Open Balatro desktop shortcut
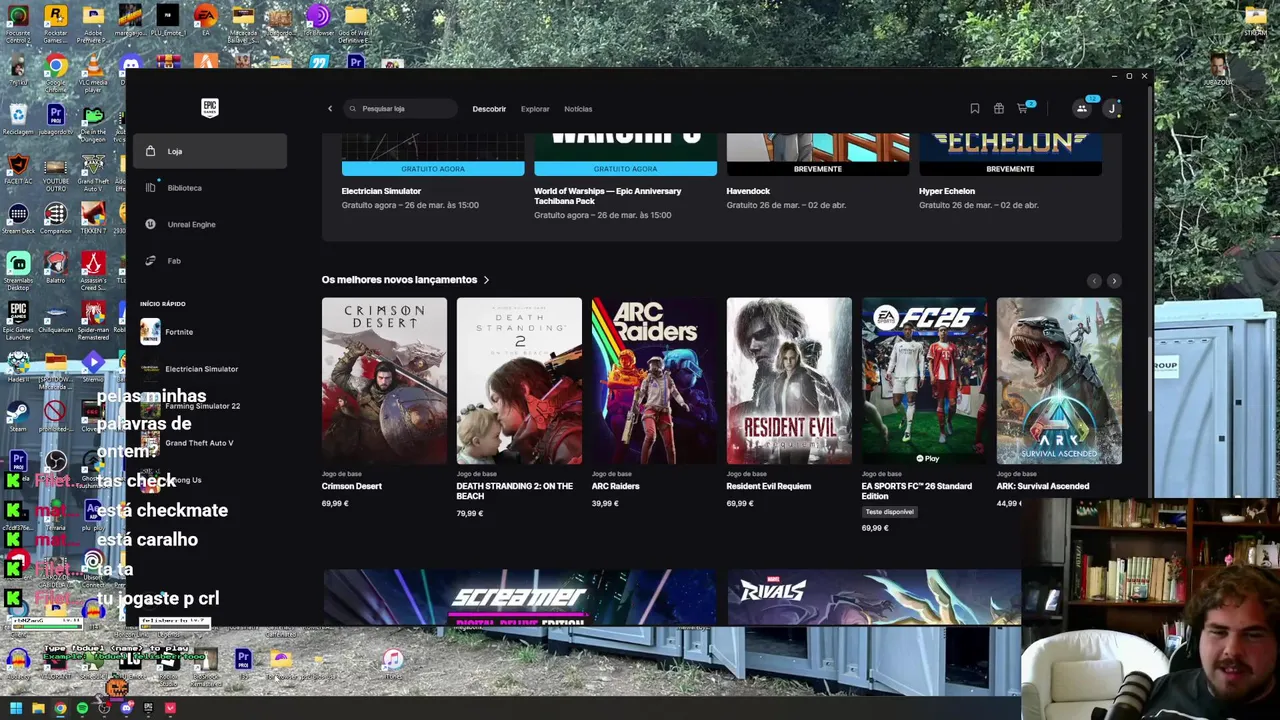Viewport: 1280px width, 720px height. click(x=56, y=268)
